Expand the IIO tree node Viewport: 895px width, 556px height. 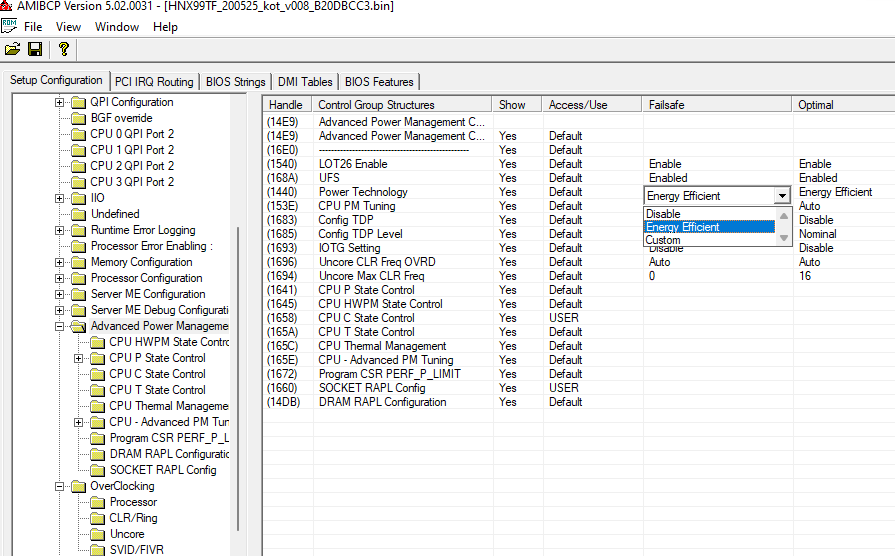point(59,199)
